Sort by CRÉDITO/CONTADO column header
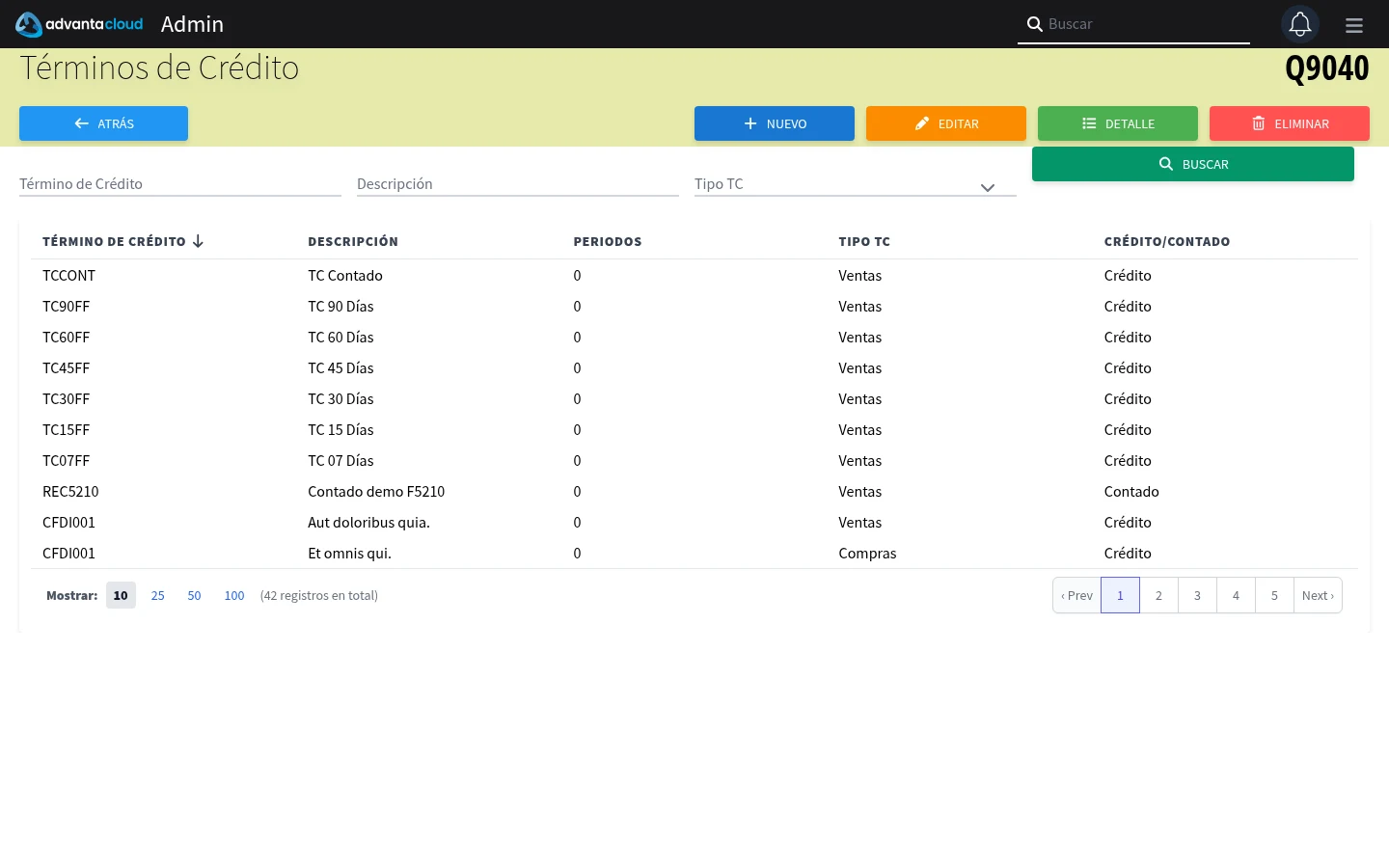Screen dimensions: 1389x868 click(x=1167, y=241)
